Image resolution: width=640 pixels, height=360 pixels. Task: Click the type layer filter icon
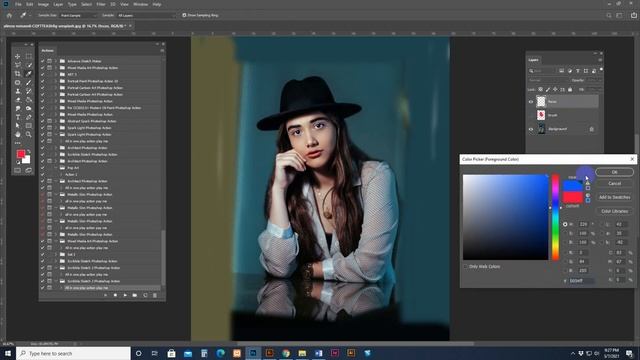click(578, 71)
